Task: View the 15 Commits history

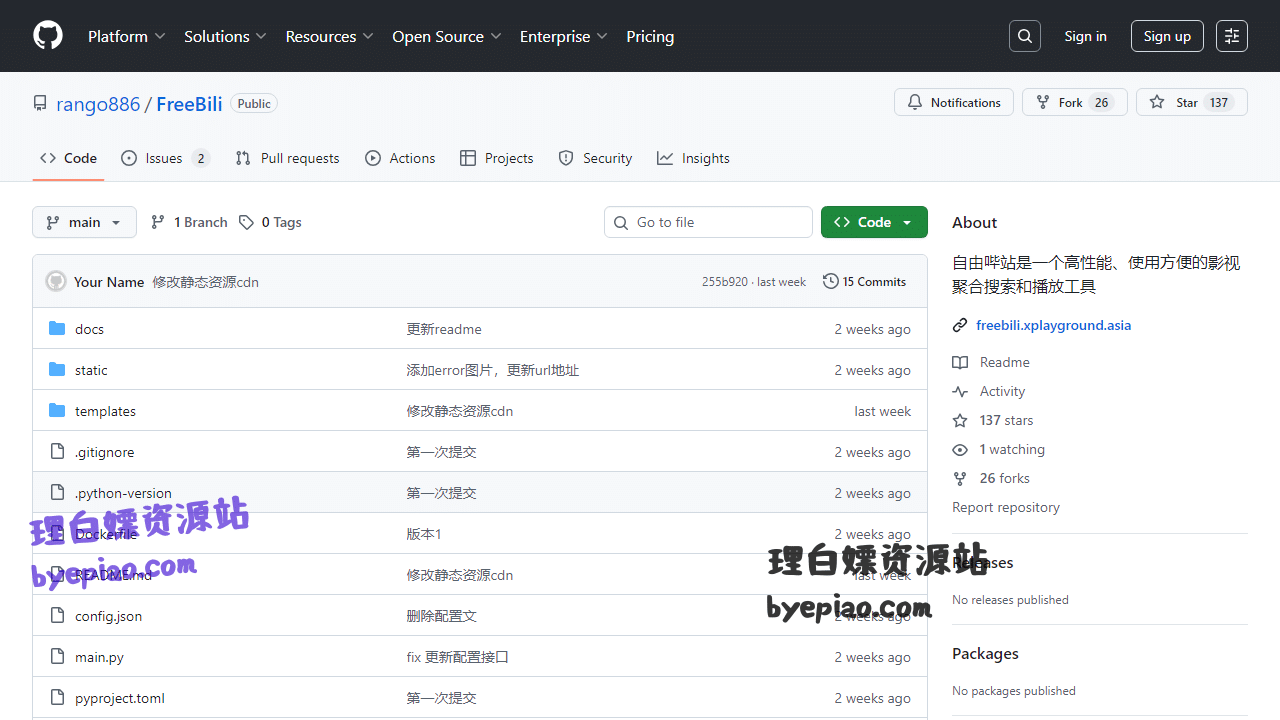Action: coord(865,281)
